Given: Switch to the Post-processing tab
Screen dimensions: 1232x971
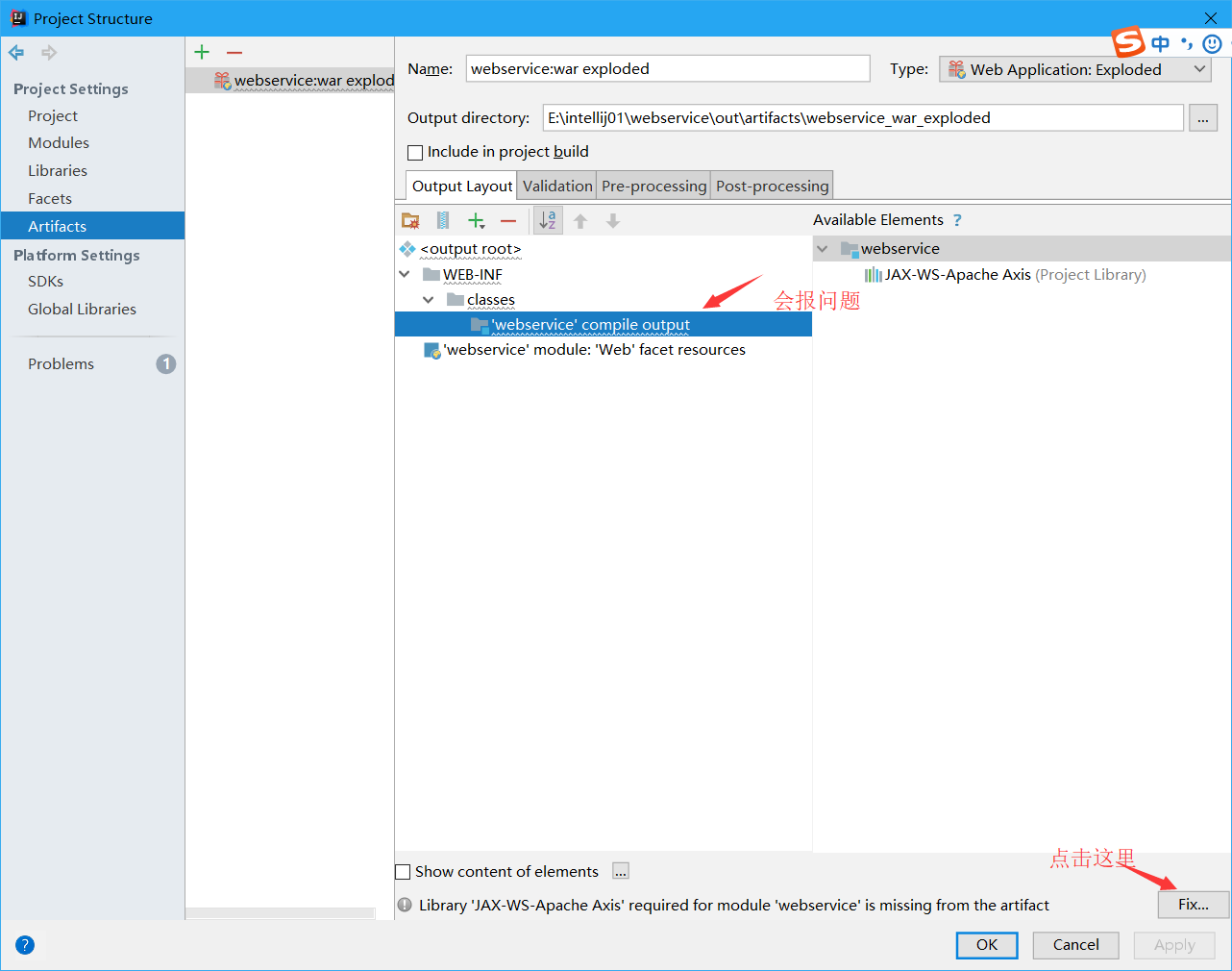Looking at the screenshot, I should click(x=773, y=186).
